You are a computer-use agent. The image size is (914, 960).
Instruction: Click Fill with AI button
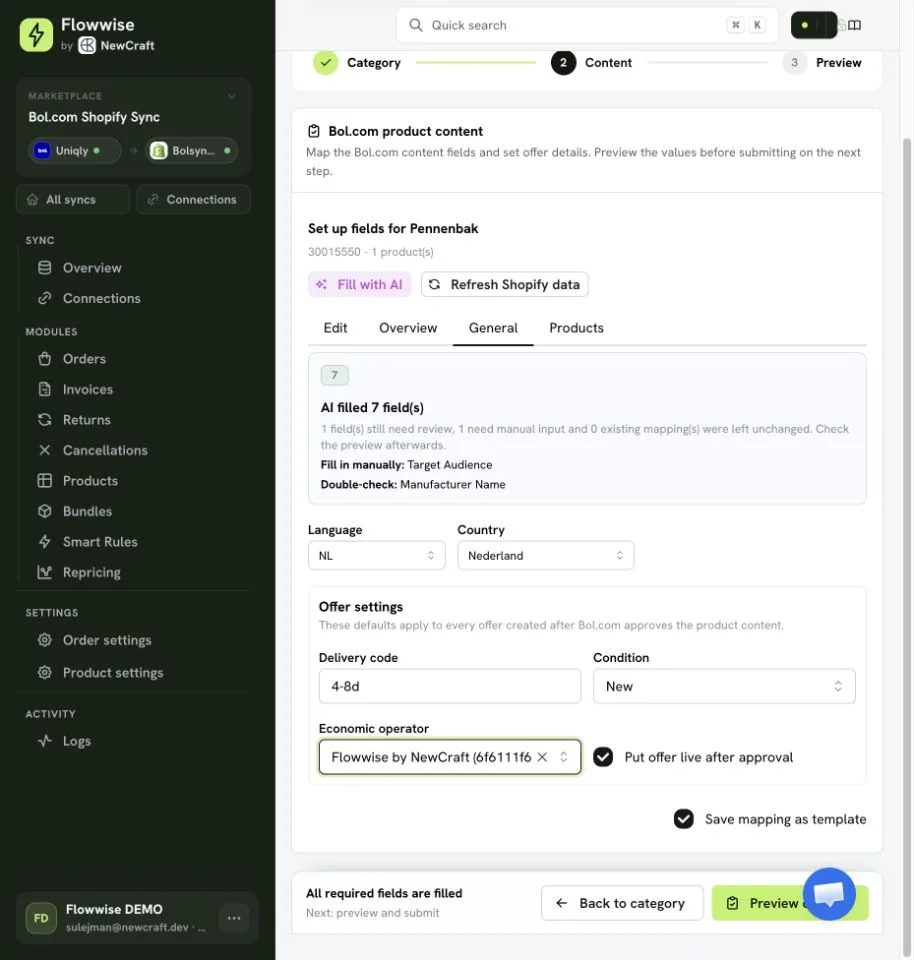click(359, 285)
